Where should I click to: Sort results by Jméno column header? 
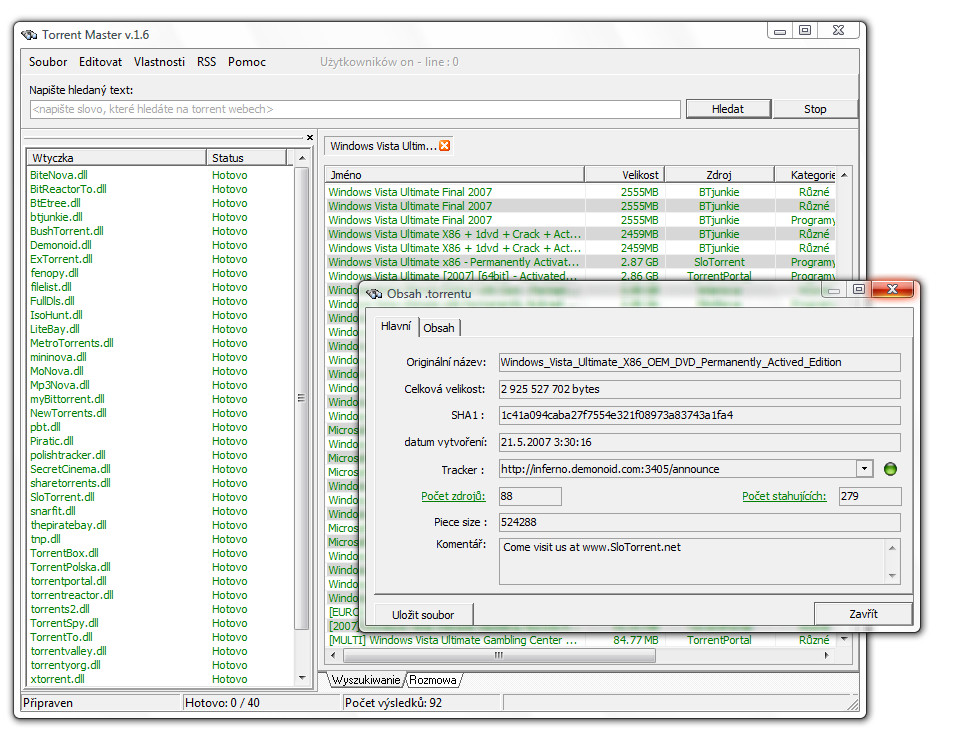pos(455,174)
